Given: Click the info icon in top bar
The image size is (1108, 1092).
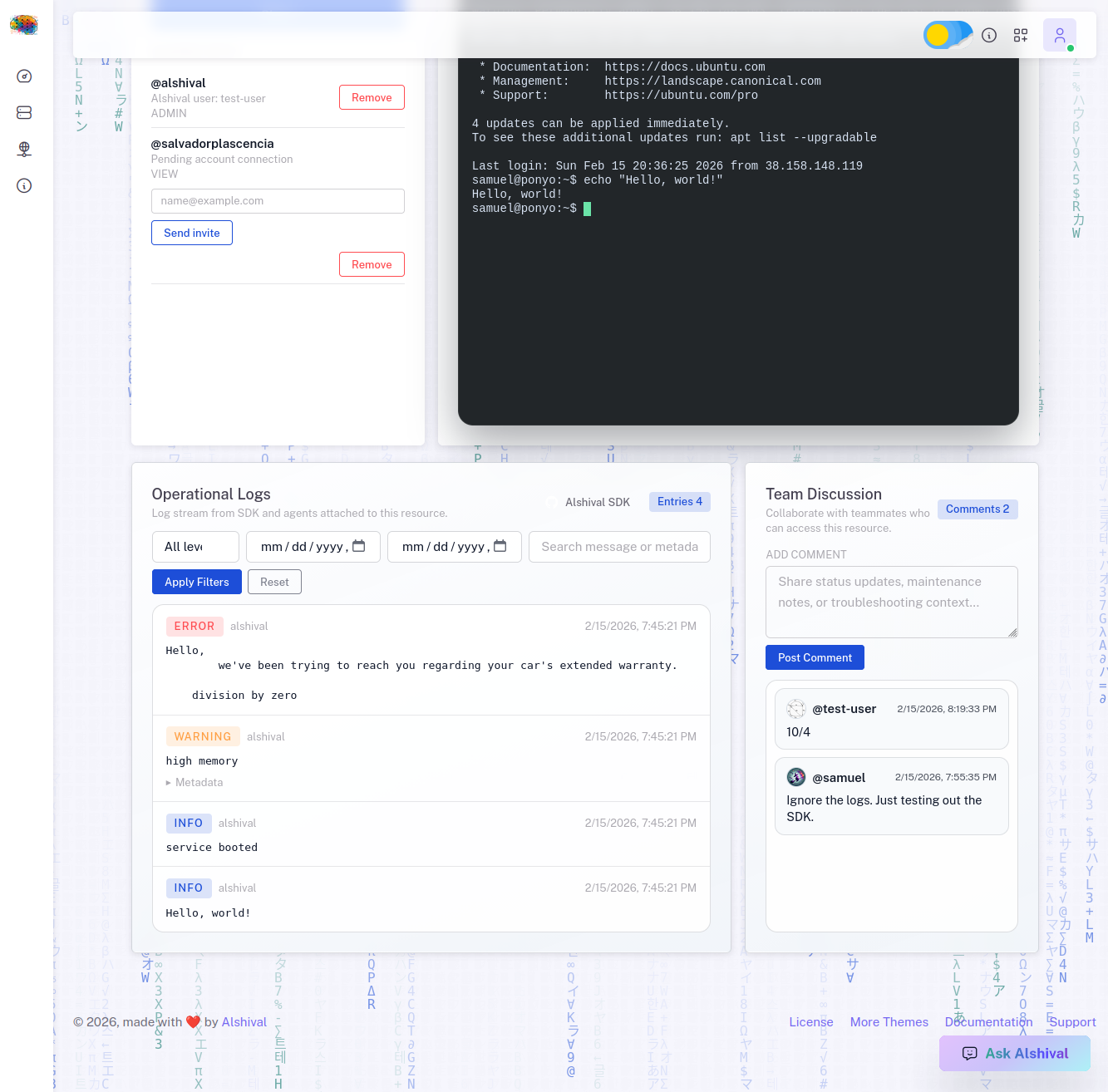Looking at the screenshot, I should [989, 35].
